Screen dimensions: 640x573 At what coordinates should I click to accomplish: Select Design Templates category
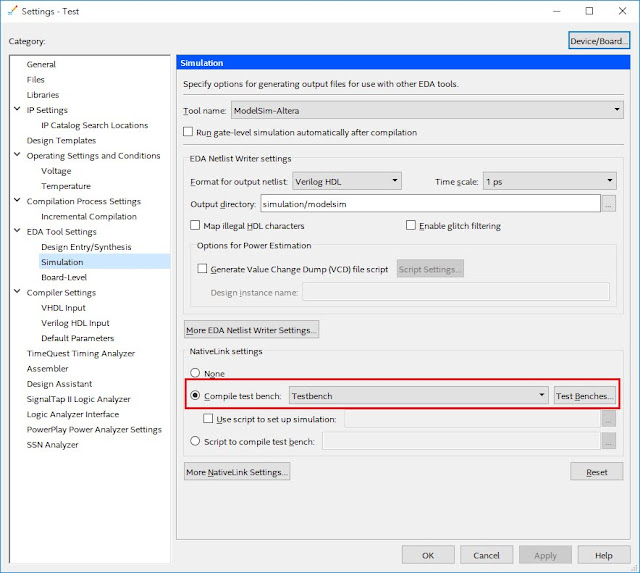tap(61, 140)
